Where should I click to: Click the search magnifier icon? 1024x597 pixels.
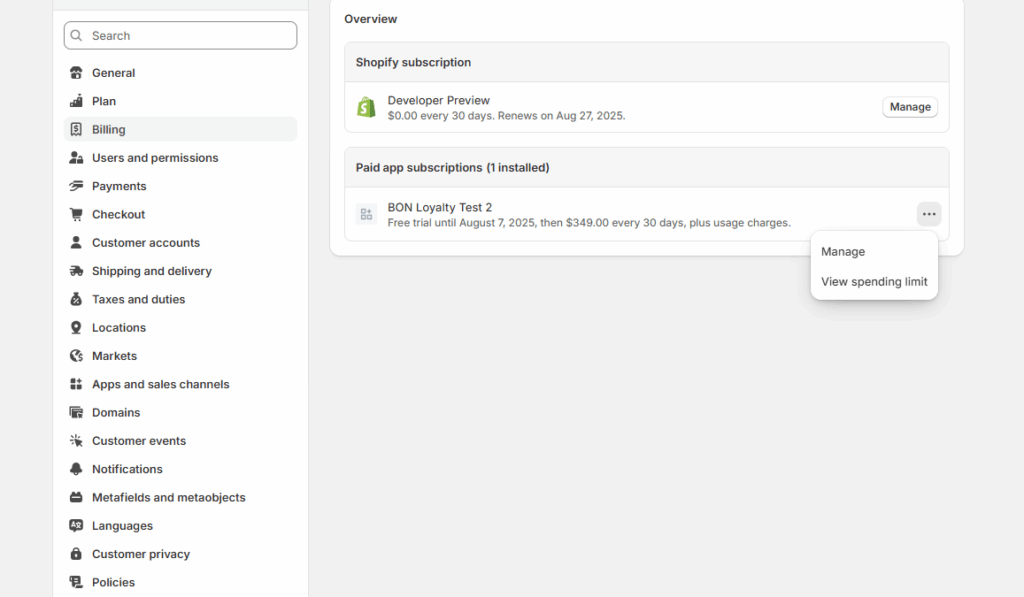click(76, 35)
